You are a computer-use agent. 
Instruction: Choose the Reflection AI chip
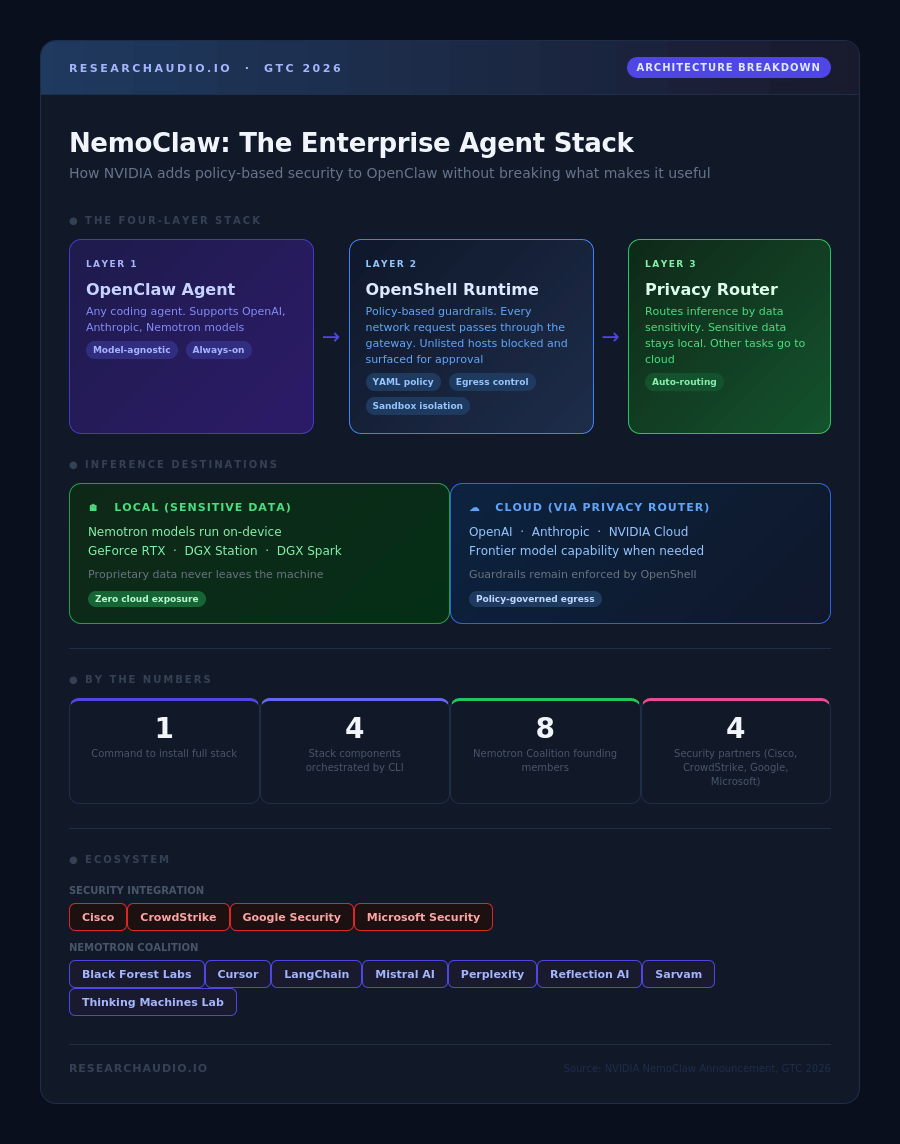coord(589,974)
